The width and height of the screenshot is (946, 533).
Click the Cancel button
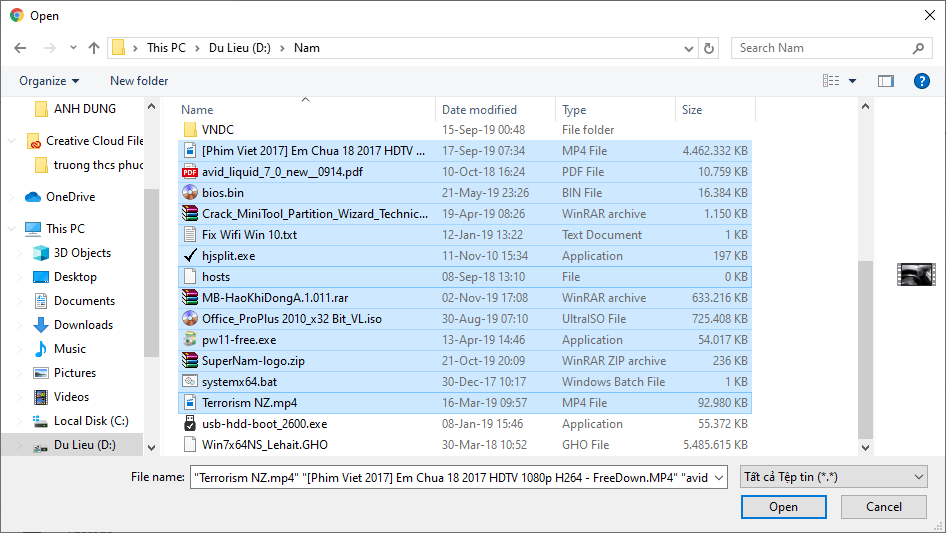[883, 507]
